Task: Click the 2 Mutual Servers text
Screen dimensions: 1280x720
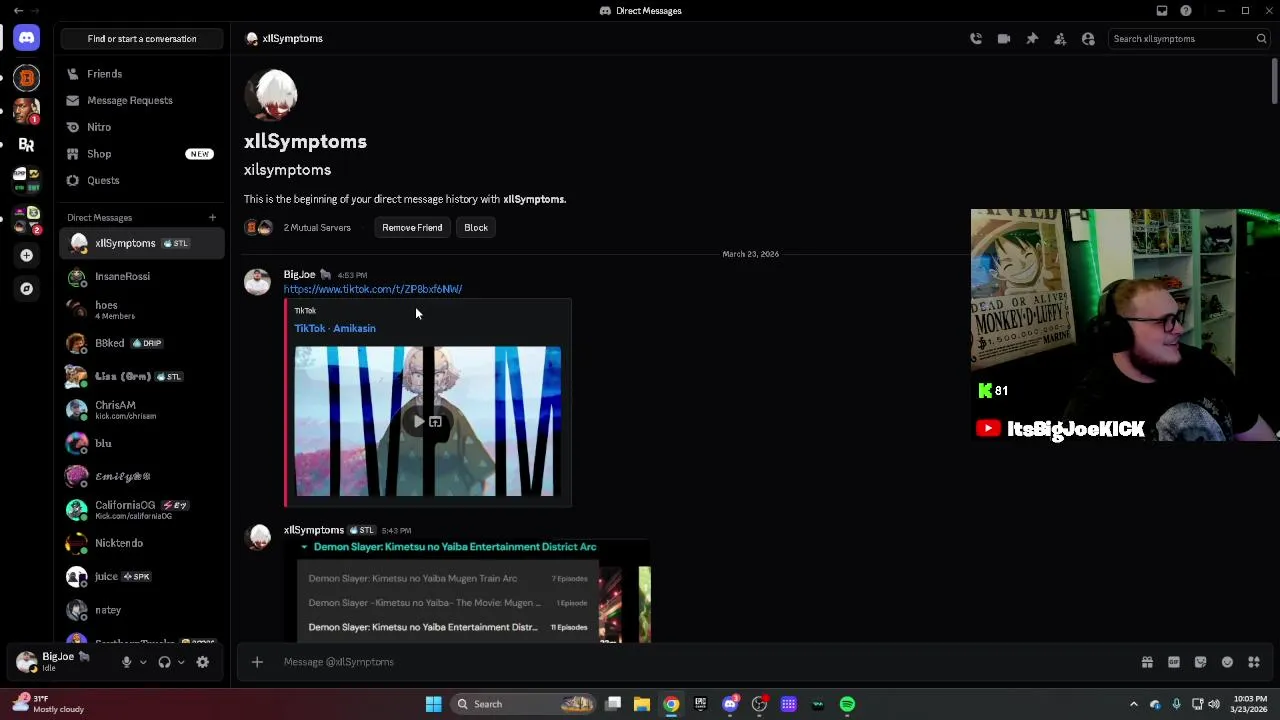Action: 317,227
